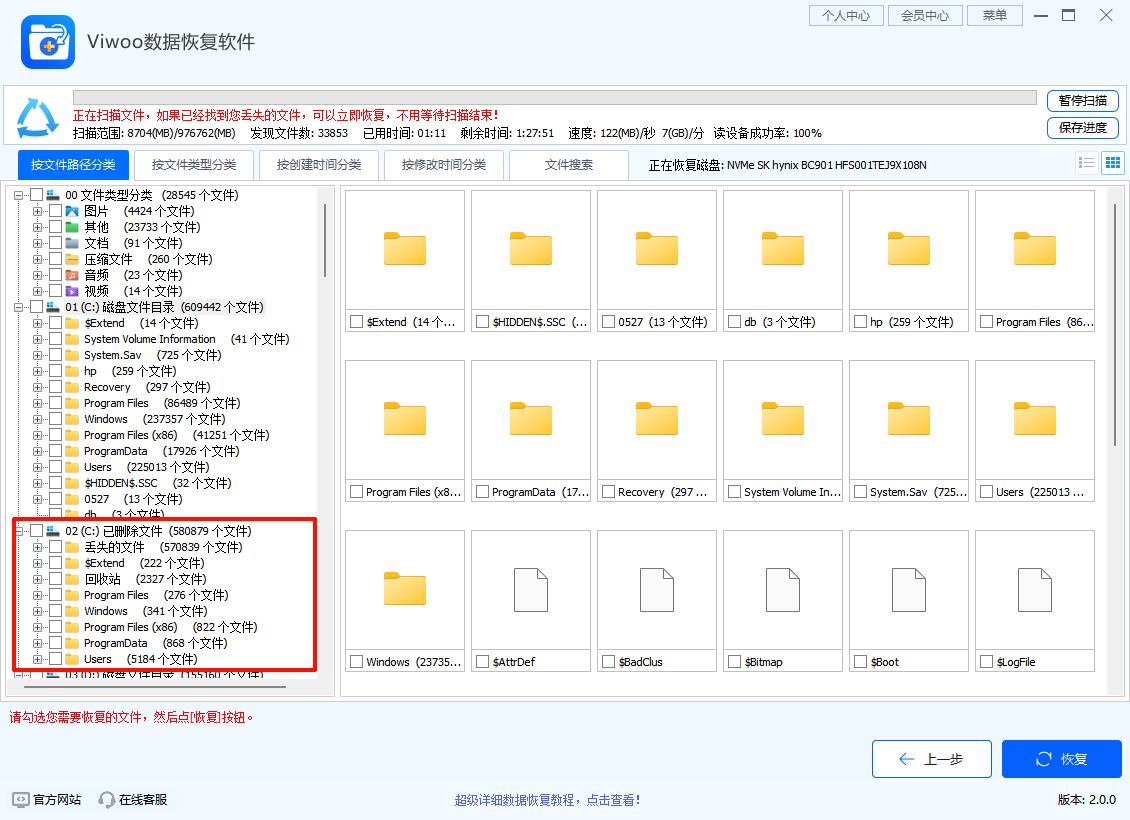Switch to list view display mode
This screenshot has width=1130, height=820.
[x=1087, y=162]
